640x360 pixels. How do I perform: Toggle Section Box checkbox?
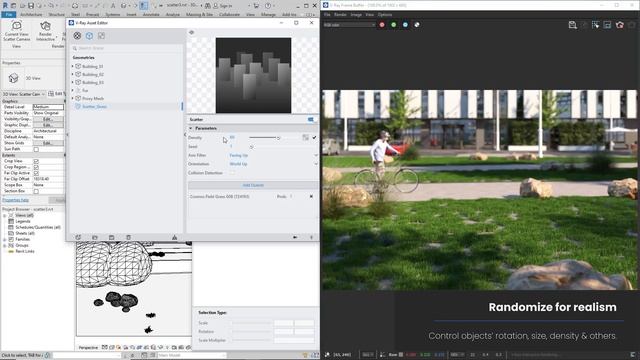pos(36,191)
